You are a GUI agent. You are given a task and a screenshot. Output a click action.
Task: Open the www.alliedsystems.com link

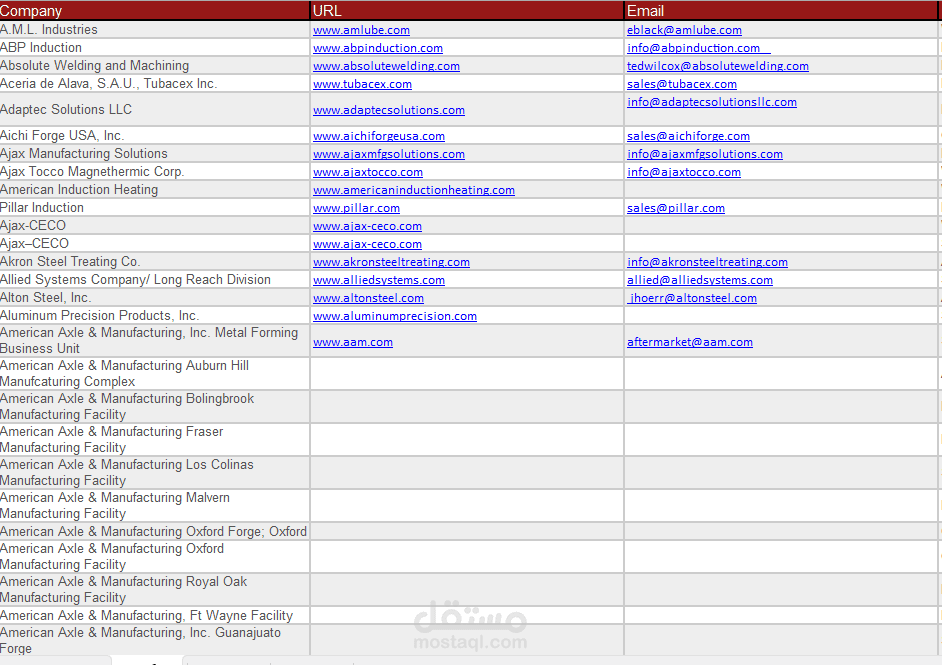(x=379, y=281)
